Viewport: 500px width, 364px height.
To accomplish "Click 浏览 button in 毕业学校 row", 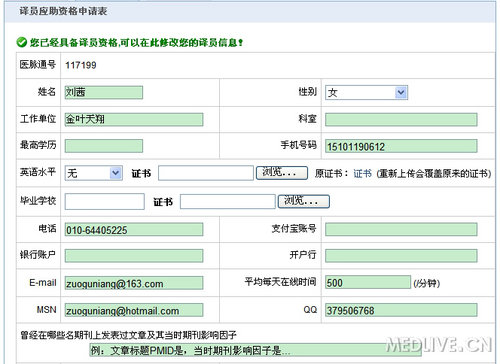I will [x=304, y=201].
